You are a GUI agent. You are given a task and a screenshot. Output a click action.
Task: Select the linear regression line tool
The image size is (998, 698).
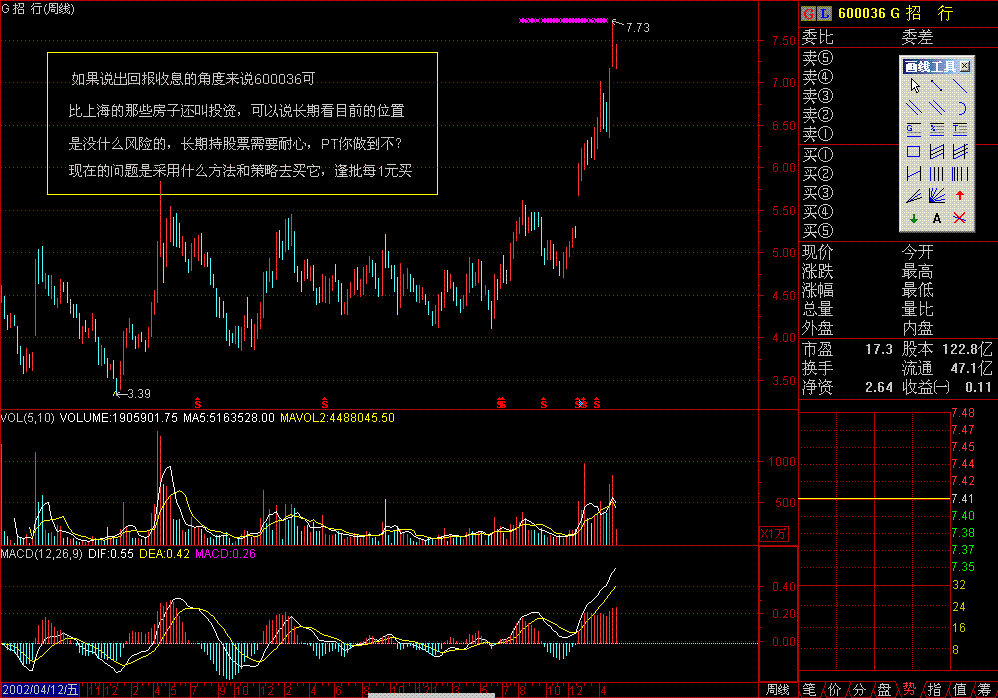click(915, 174)
